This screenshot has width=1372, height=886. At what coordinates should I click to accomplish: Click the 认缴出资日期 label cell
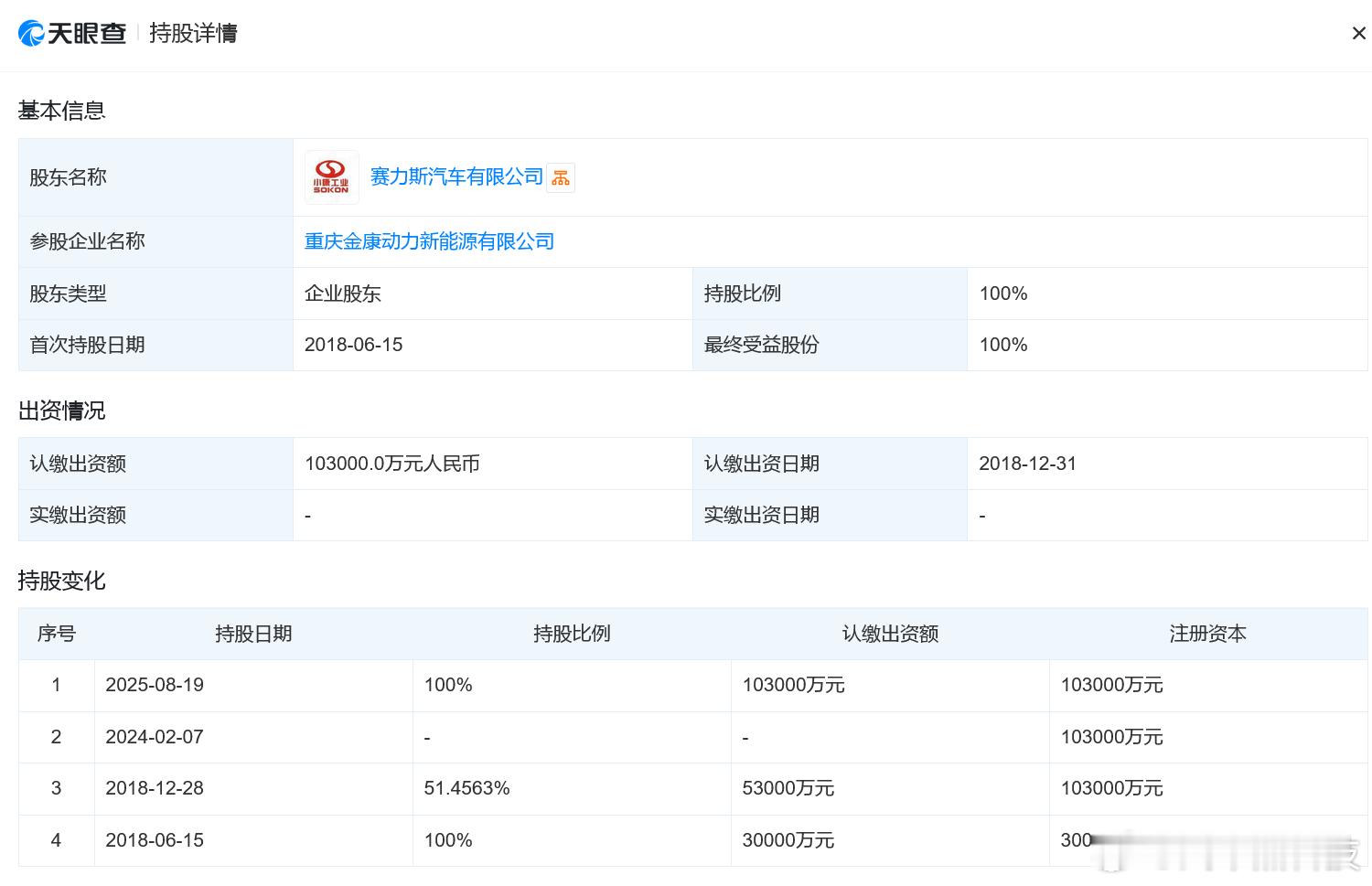tap(830, 464)
